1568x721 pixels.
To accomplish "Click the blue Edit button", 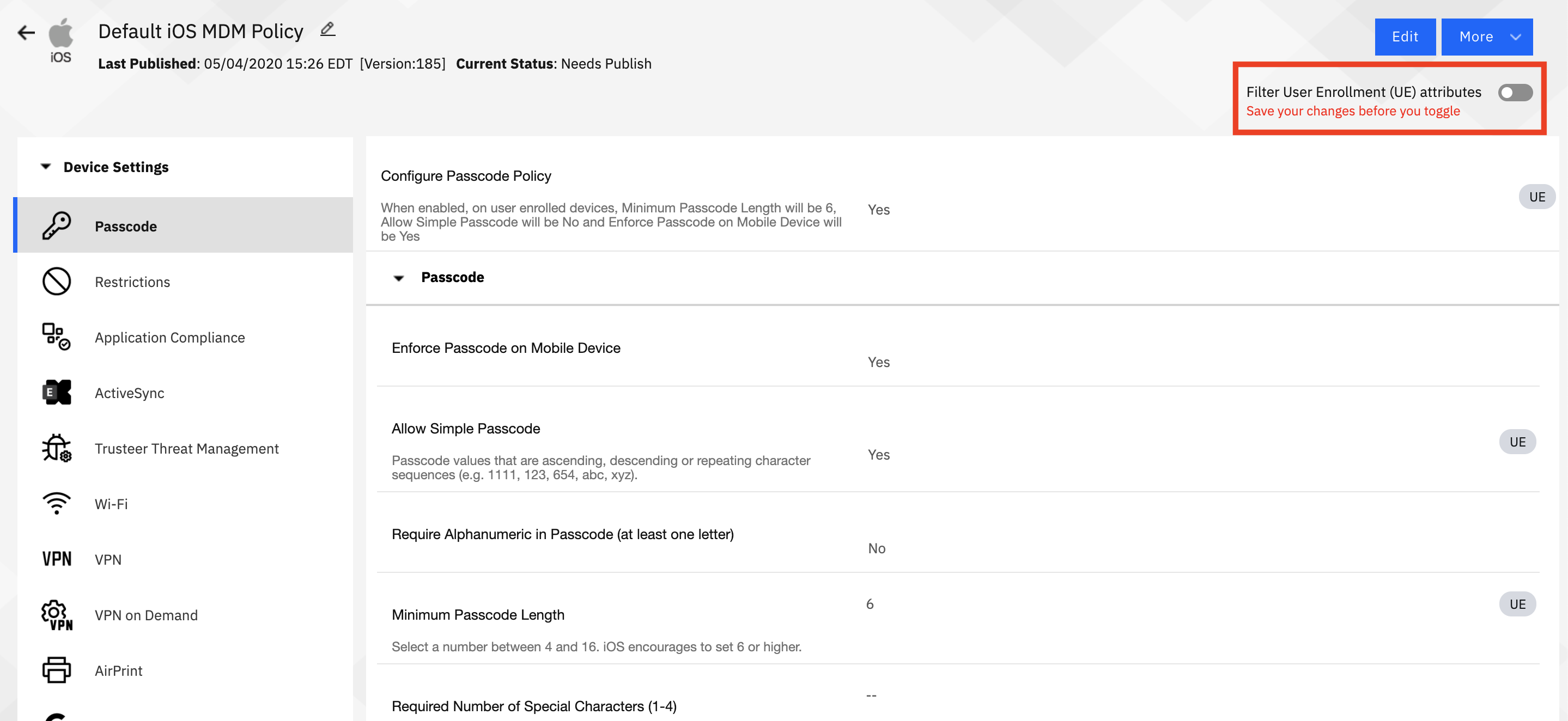I will pos(1405,36).
